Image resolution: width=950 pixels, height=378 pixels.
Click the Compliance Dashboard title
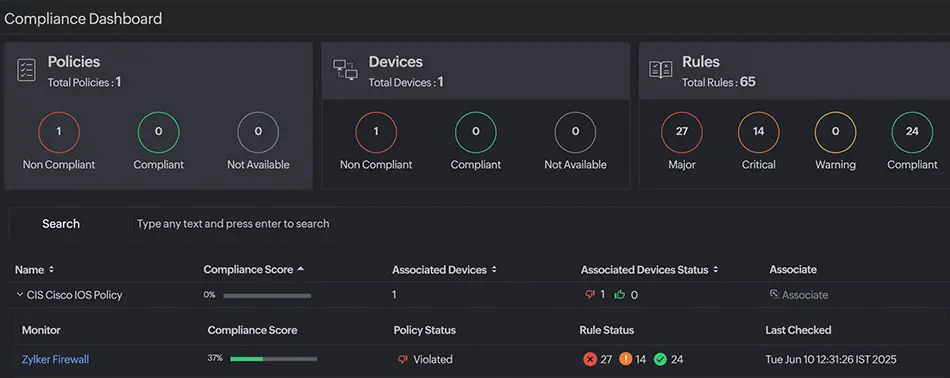coord(83,19)
